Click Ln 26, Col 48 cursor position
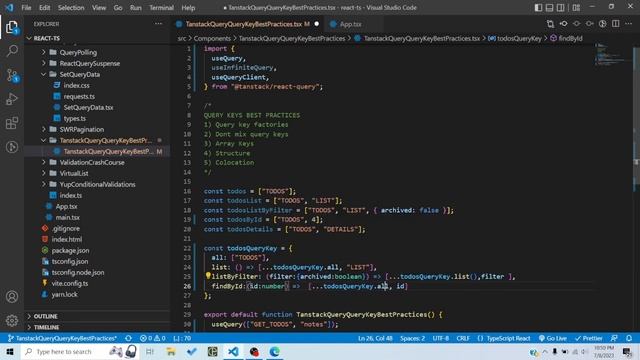The image size is (640, 360). tap(375, 338)
